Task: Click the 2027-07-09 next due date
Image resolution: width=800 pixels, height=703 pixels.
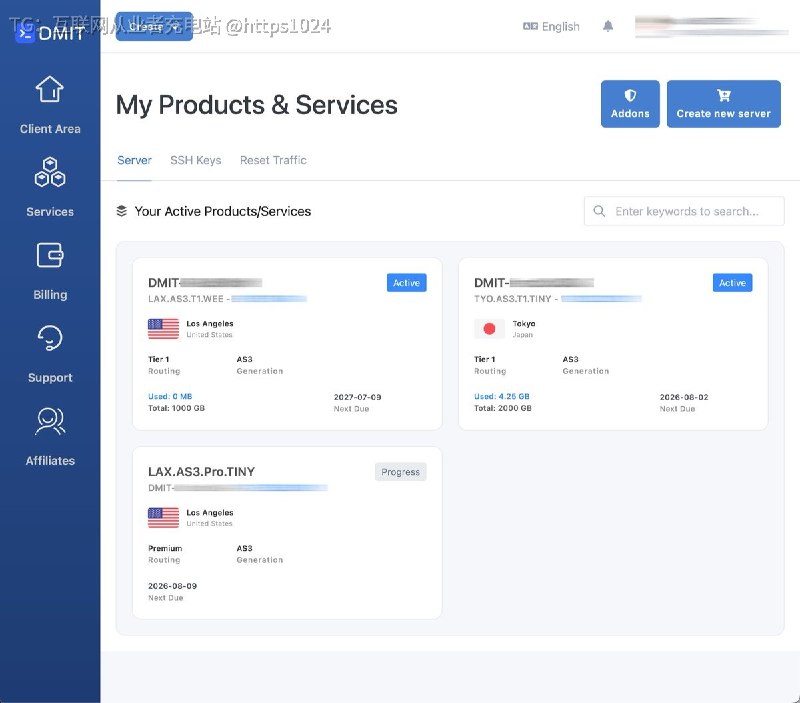Action: coord(357,397)
